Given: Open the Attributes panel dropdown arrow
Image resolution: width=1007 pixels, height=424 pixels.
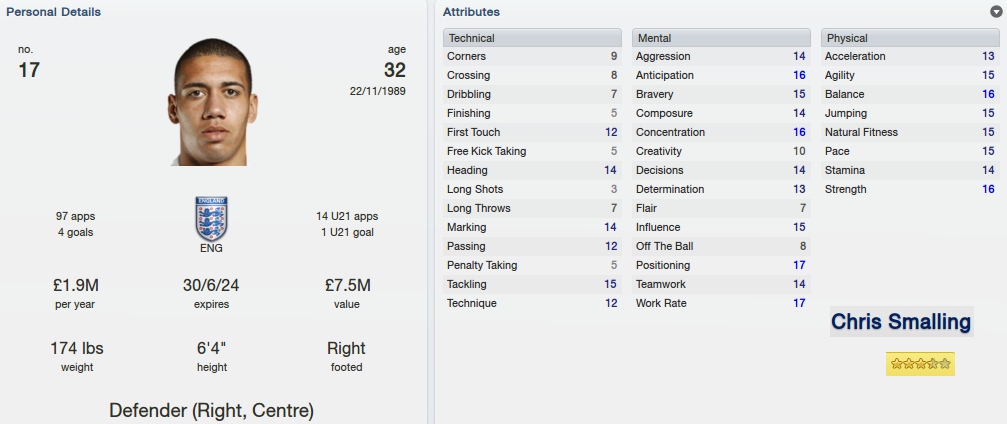Looking at the screenshot, I should coord(996,12).
